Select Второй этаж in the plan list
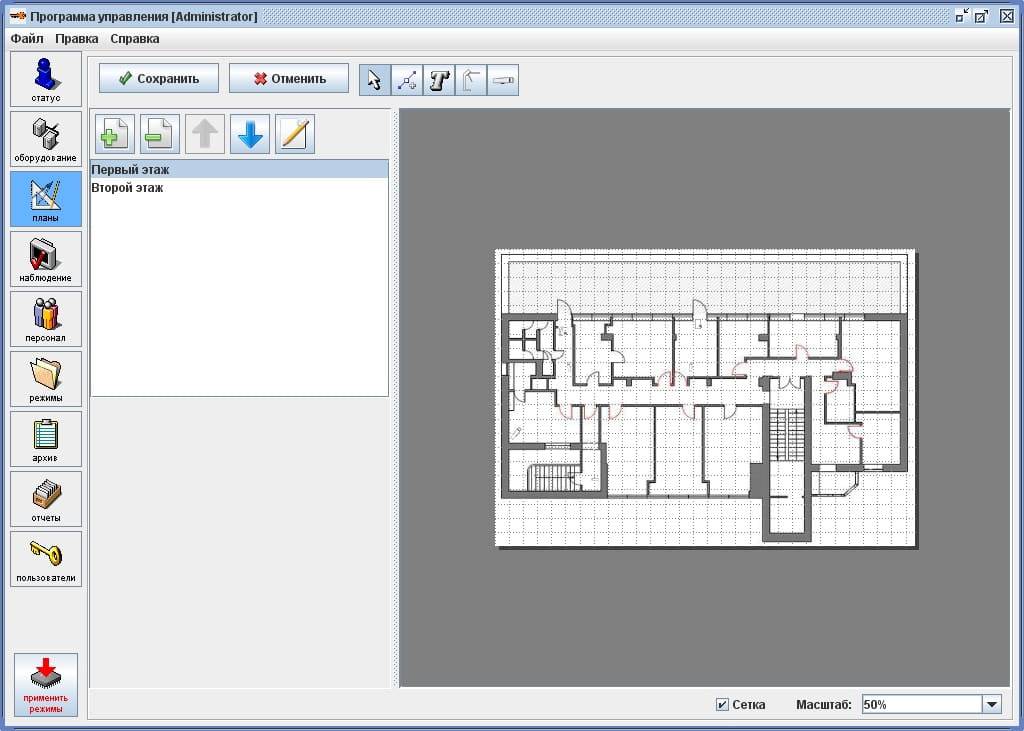Viewport: 1024px width, 731px height. (127, 188)
